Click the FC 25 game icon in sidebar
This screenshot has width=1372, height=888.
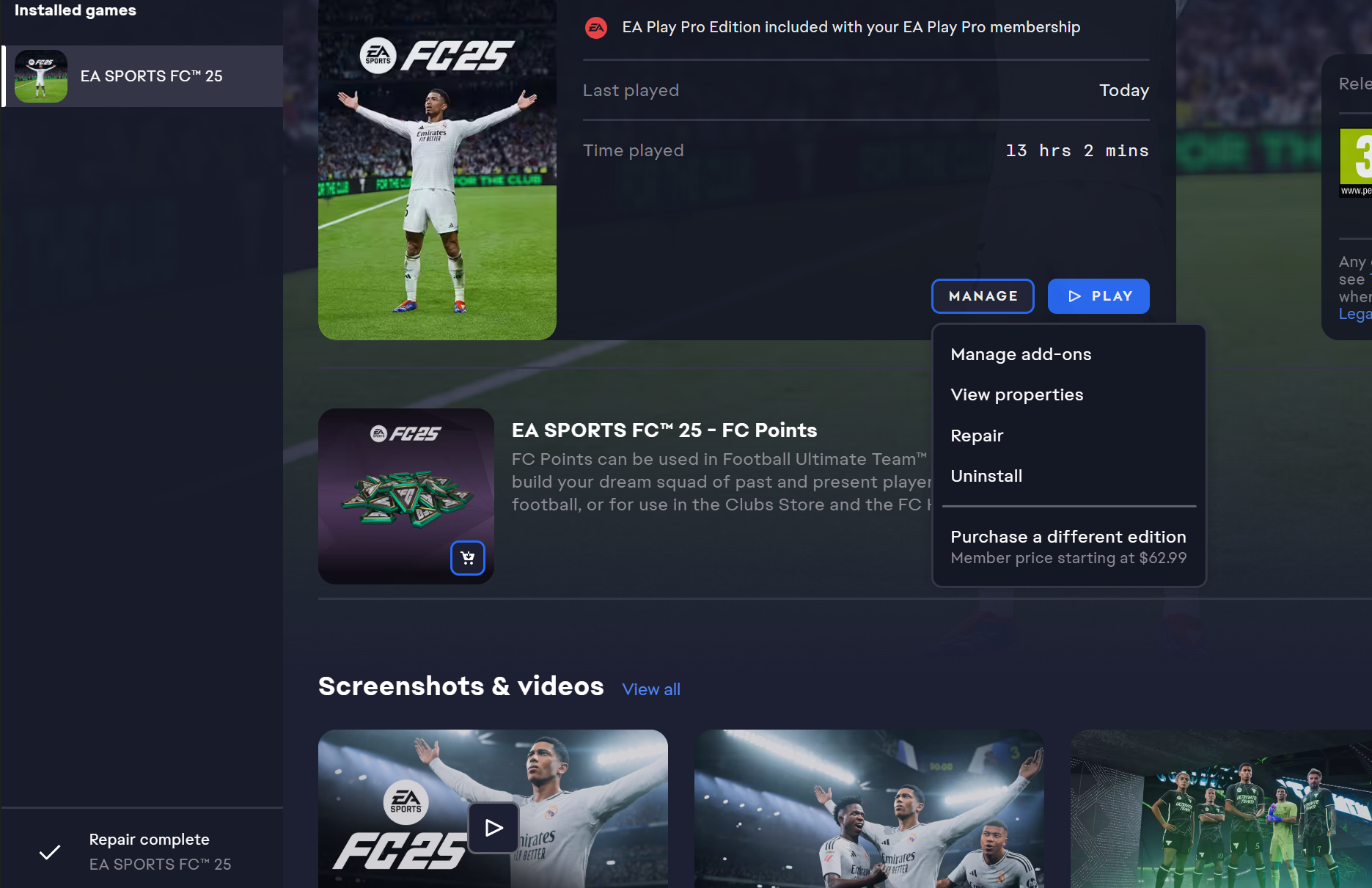pos(41,76)
